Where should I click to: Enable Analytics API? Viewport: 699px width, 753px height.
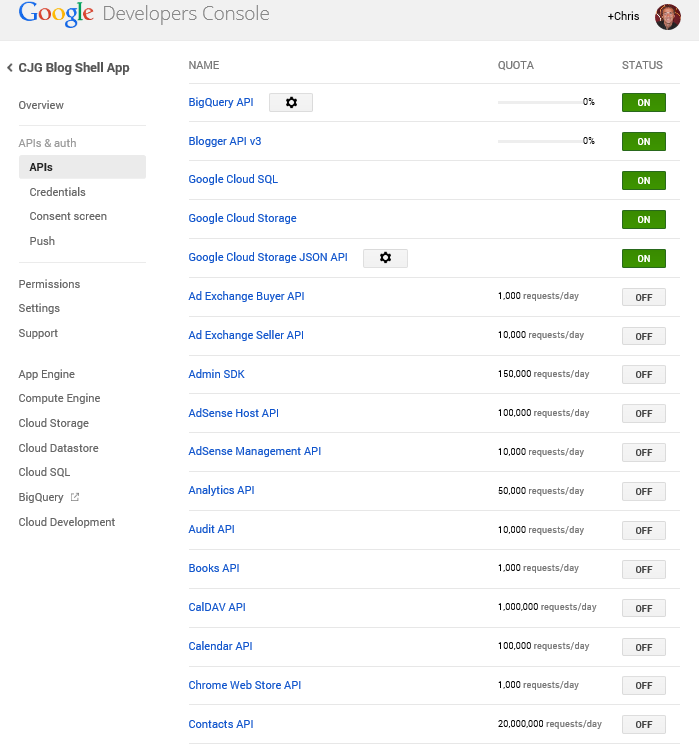click(x=643, y=491)
